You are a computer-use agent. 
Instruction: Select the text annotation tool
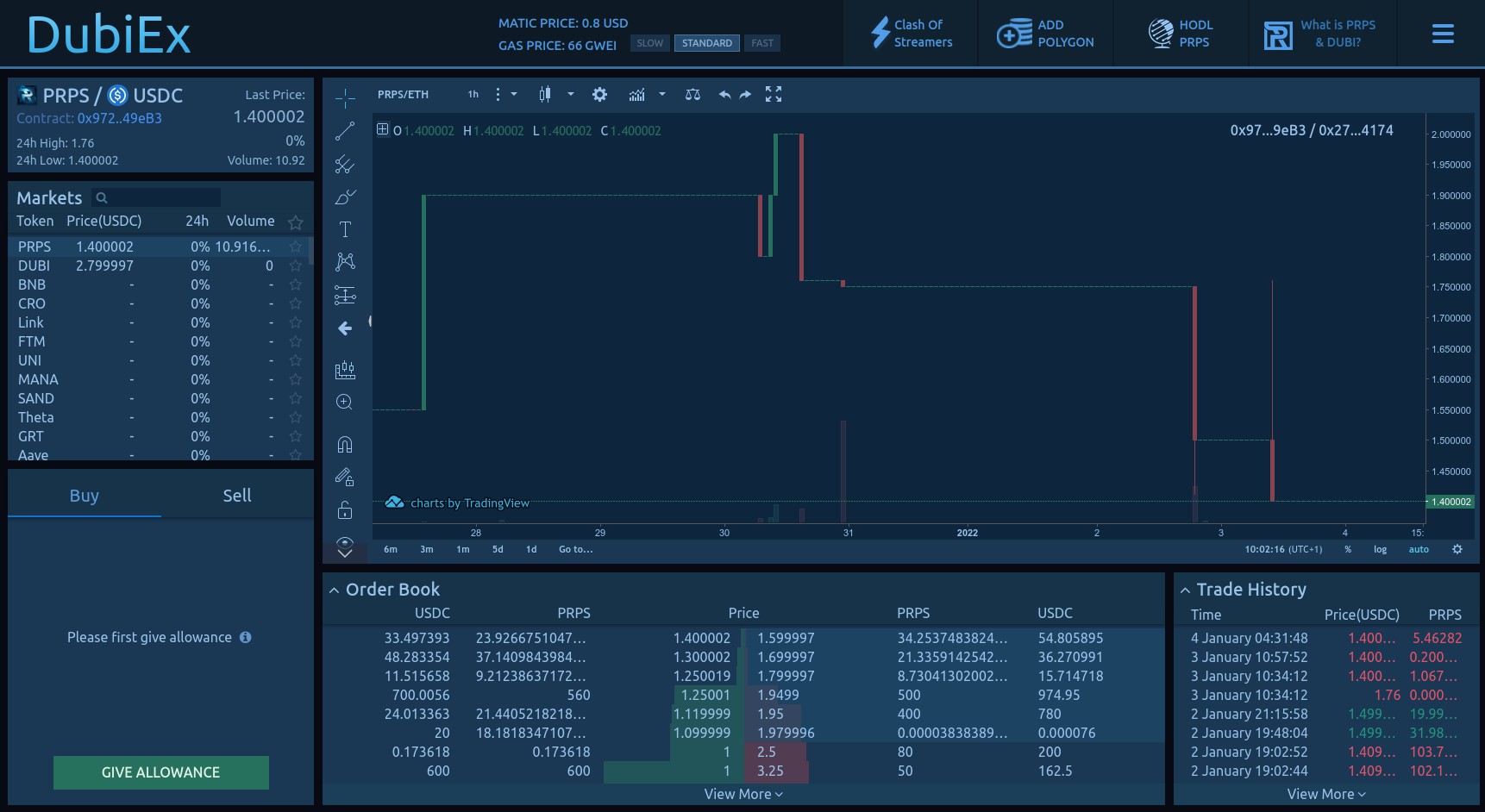tap(345, 229)
